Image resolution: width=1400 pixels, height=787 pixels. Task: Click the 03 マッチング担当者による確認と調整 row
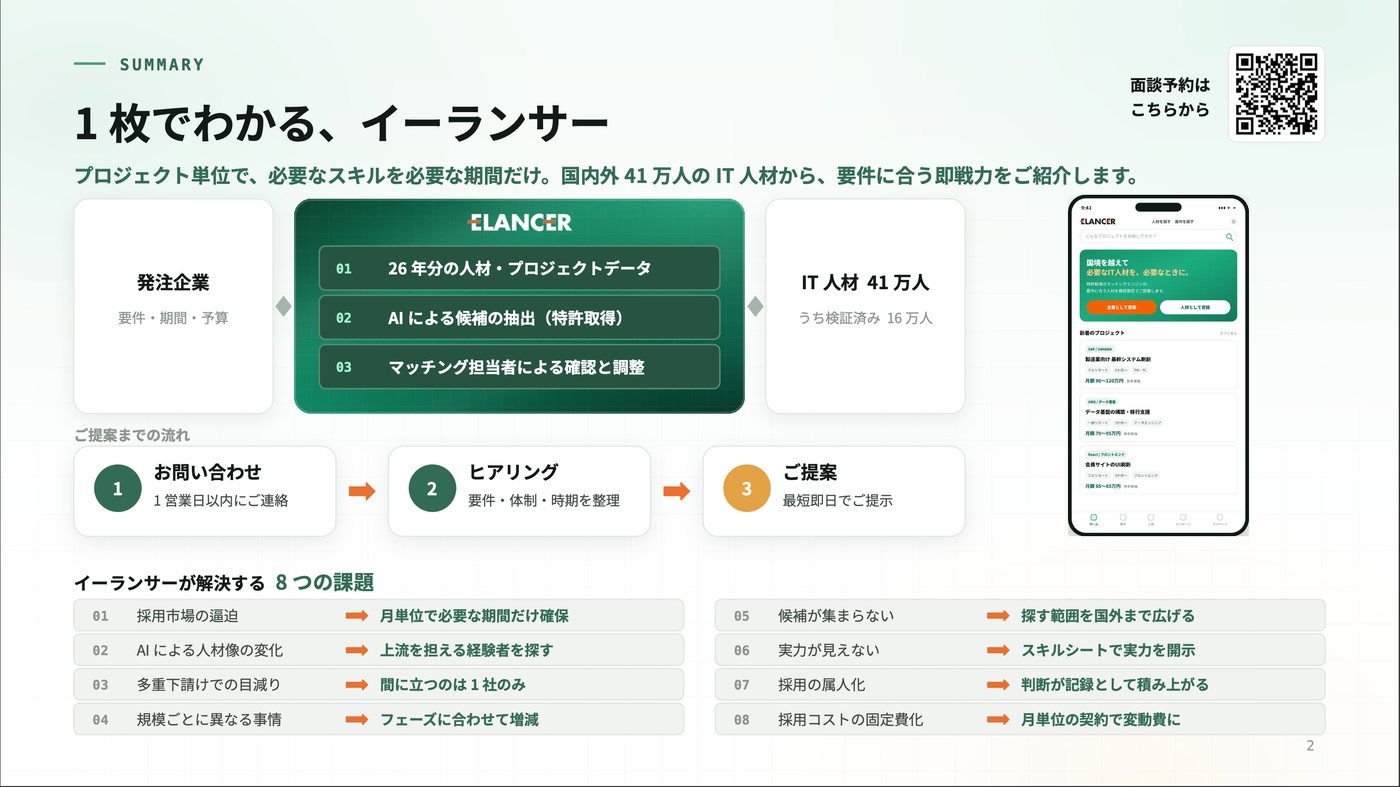pyautogui.click(x=519, y=367)
